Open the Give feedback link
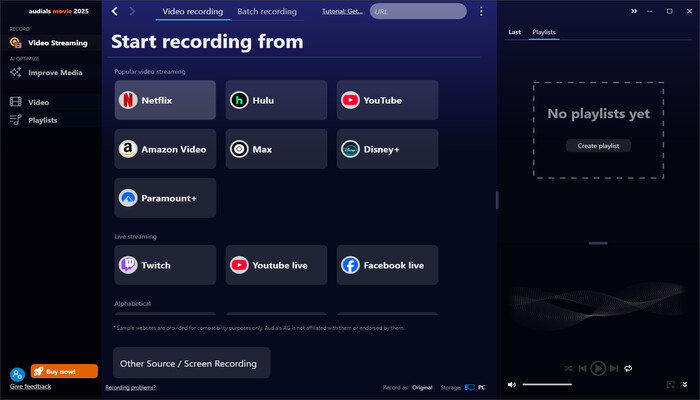The width and height of the screenshot is (700, 400). point(30,387)
